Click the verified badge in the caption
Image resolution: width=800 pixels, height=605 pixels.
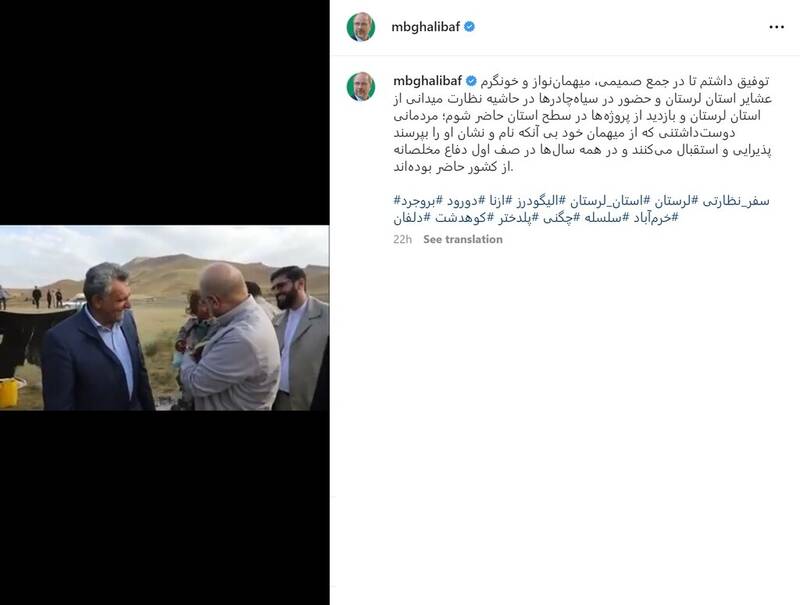click(x=471, y=81)
